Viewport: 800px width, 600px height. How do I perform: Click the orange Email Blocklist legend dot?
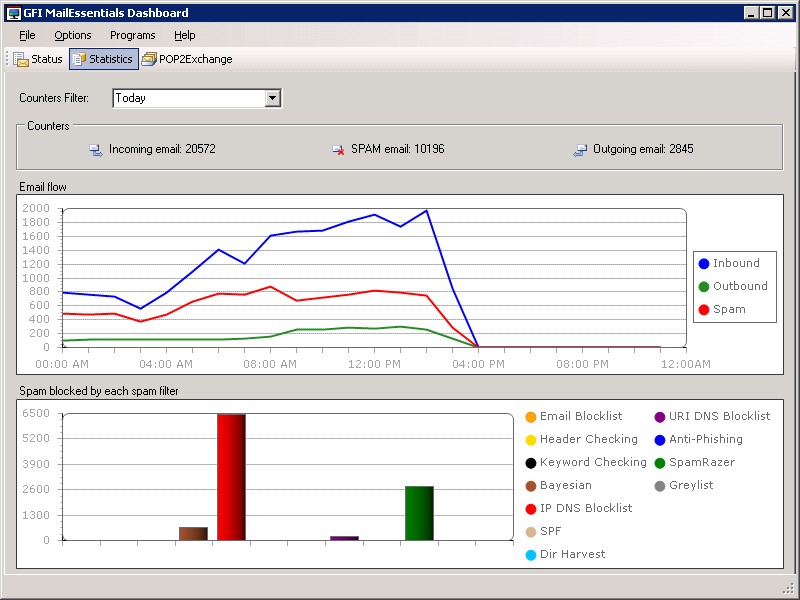(531, 417)
